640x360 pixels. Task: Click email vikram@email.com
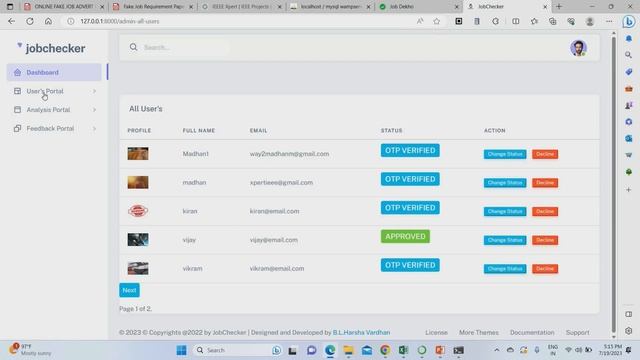coord(277,269)
